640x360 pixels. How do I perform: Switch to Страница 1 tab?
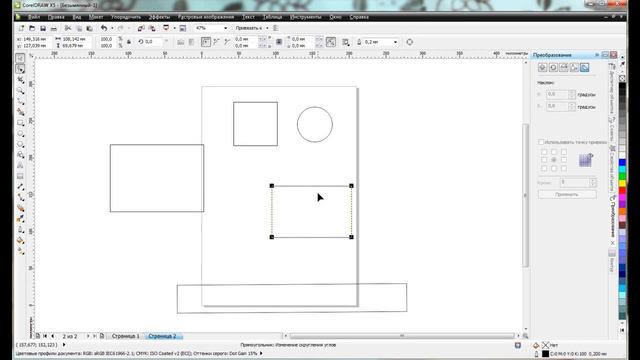(x=125, y=336)
